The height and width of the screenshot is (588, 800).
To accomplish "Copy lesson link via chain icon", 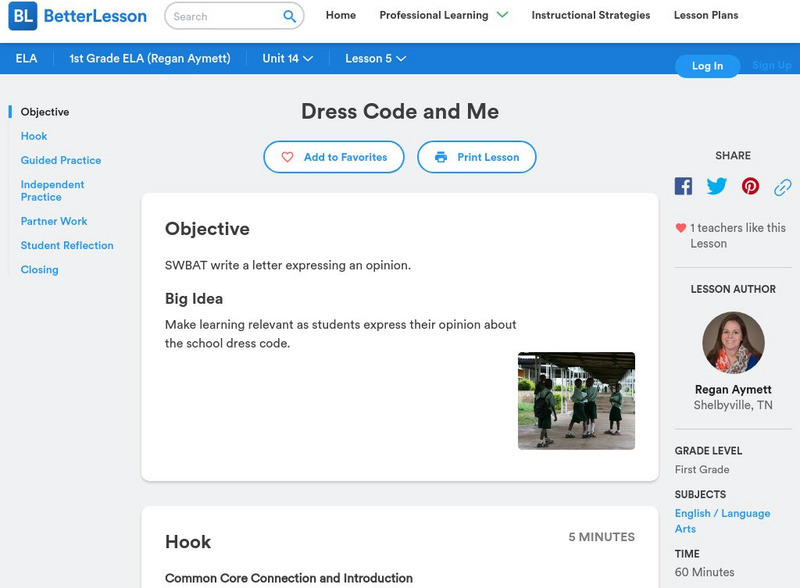I will pos(783,186).
